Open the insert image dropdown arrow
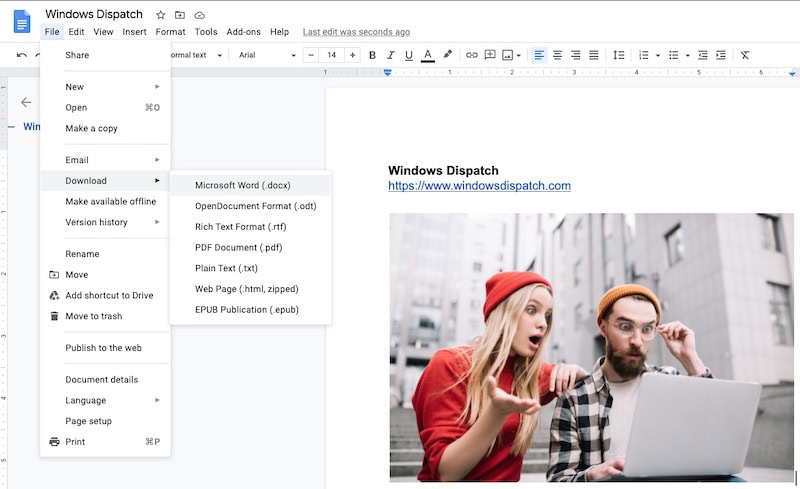 click(519, 55)
